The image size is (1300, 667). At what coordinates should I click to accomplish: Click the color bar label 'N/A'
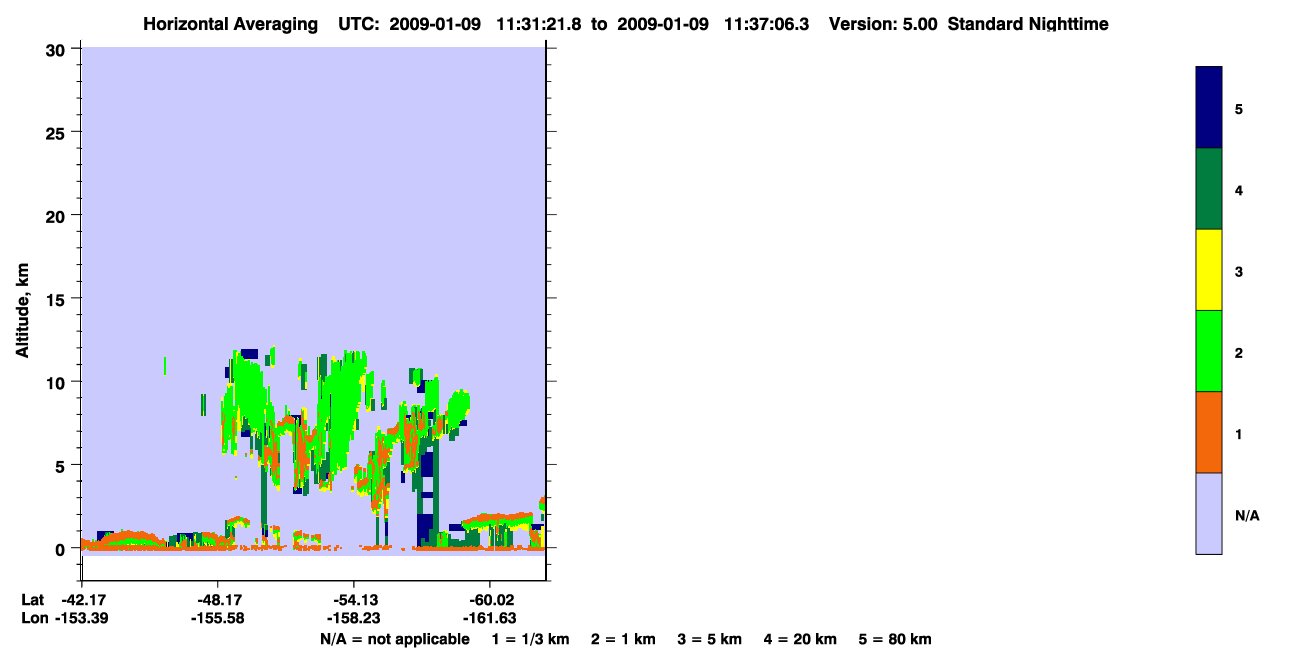(1246, 516)
